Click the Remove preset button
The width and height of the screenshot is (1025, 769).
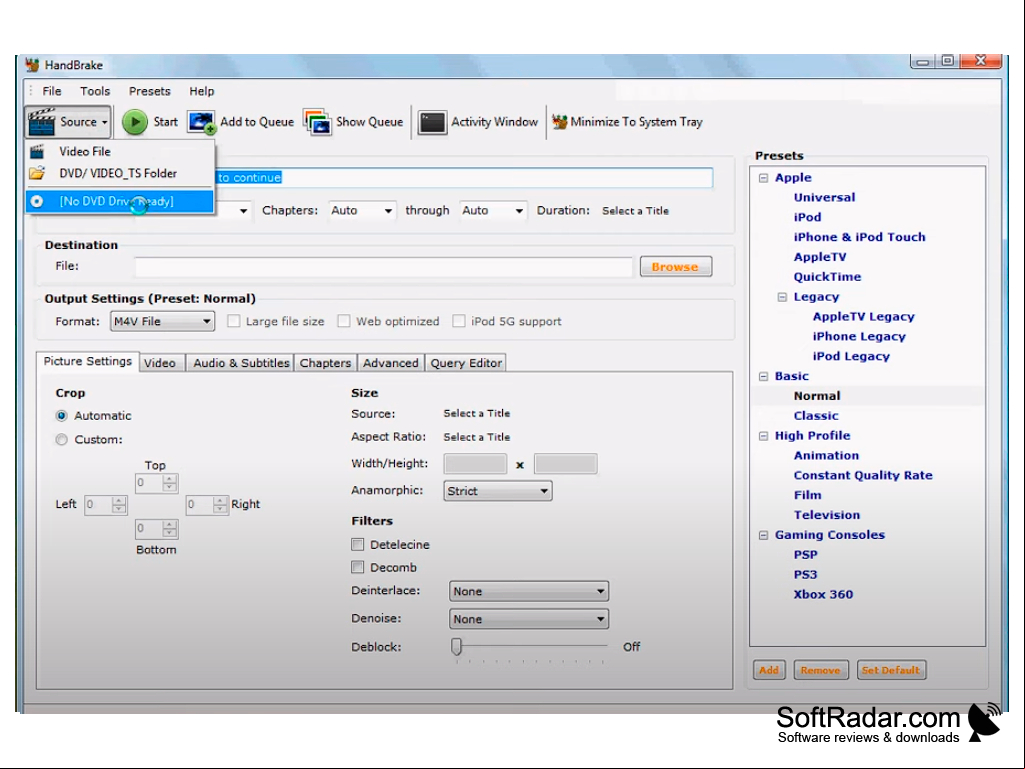click(820, 670)
